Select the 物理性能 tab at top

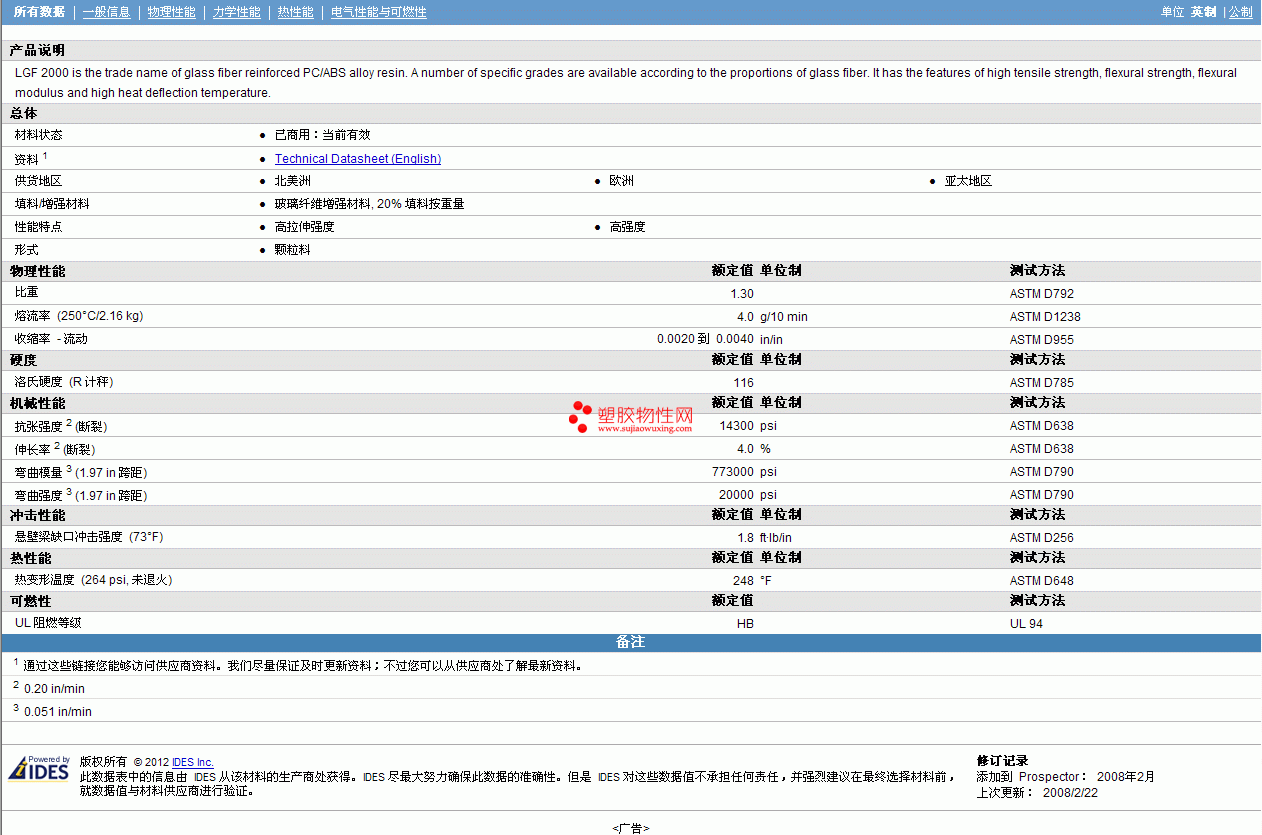[172, 12]
